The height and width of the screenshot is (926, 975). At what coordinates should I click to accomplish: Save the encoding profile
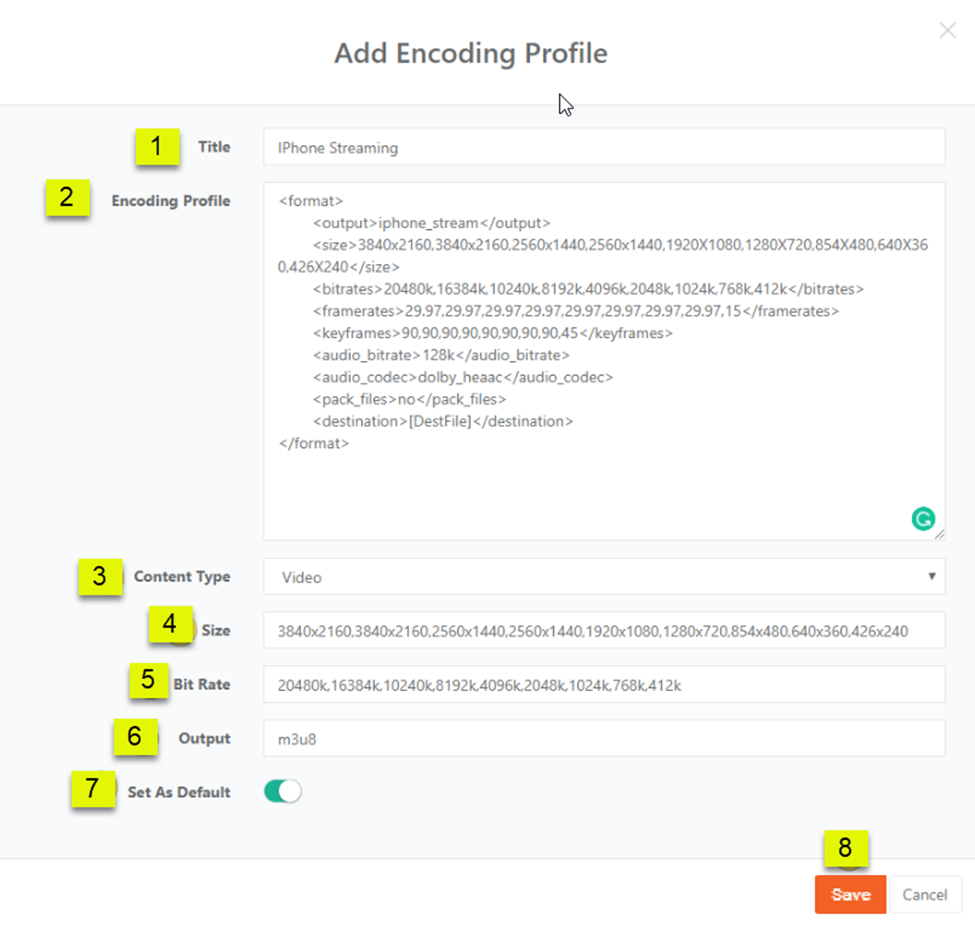point(850,895)
